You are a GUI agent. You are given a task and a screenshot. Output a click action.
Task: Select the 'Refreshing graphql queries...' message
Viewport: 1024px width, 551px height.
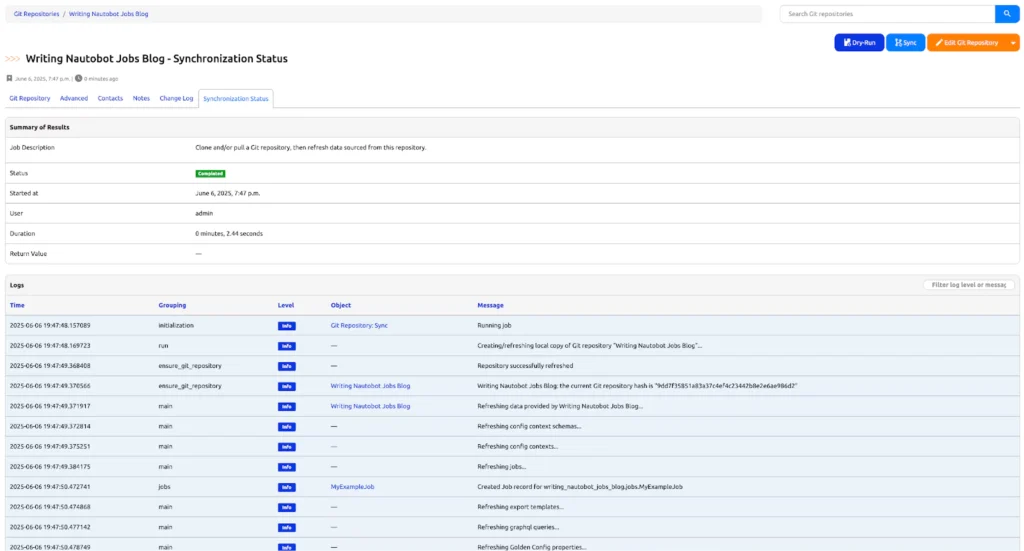[518, 527]
